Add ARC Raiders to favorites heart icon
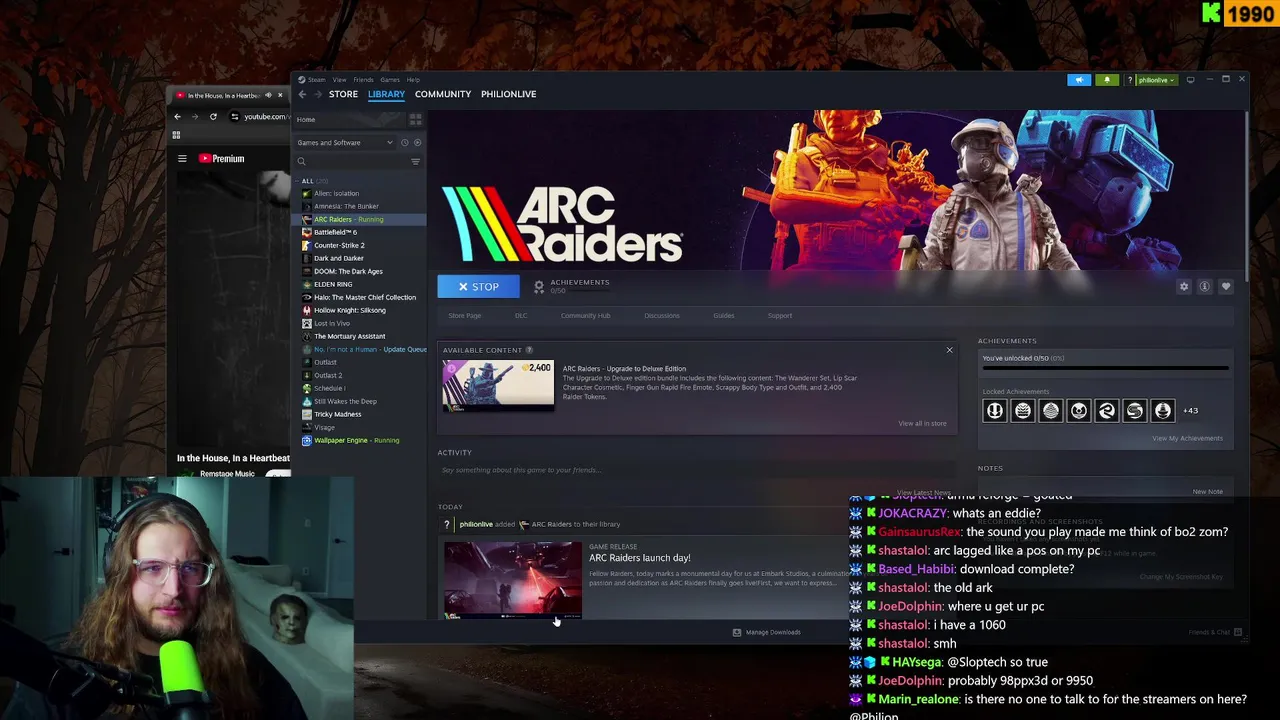This screenshot has height=720, width=1280. [1226, 287]
